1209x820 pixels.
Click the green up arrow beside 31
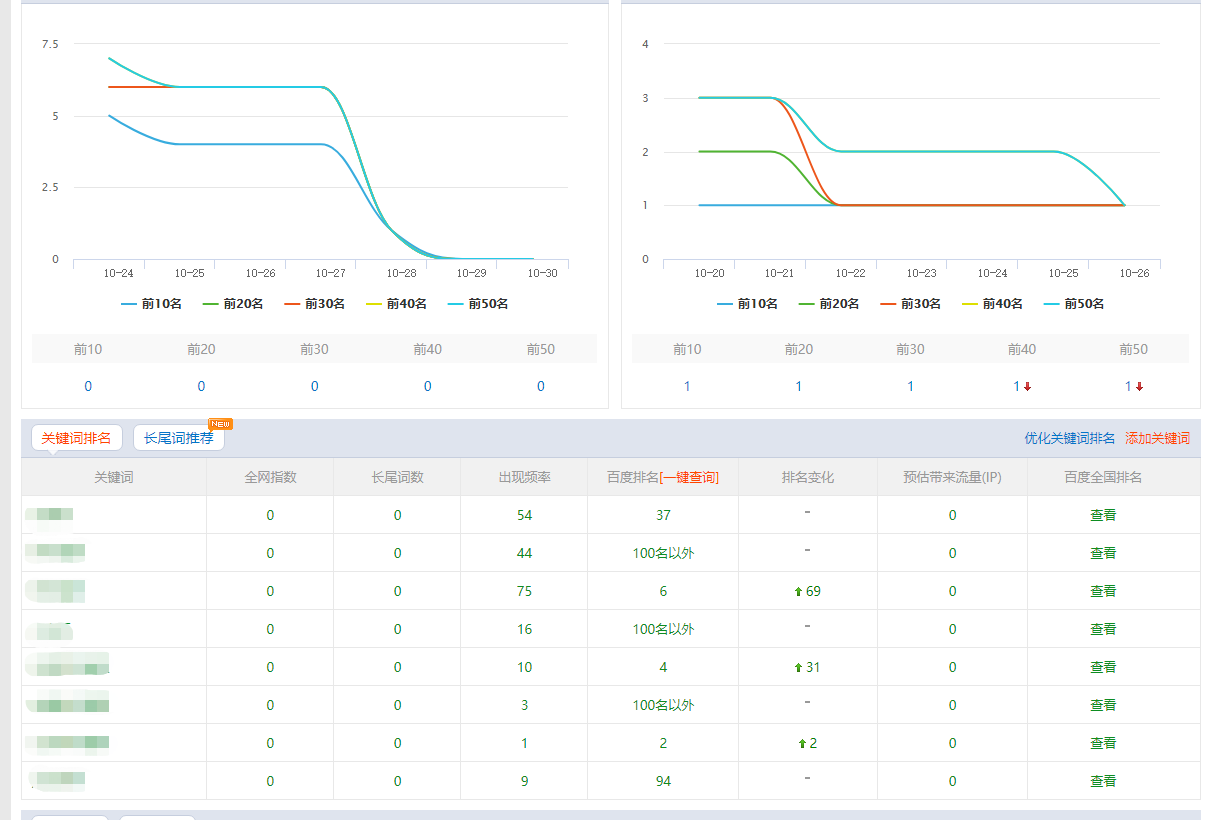click(798, 668)
